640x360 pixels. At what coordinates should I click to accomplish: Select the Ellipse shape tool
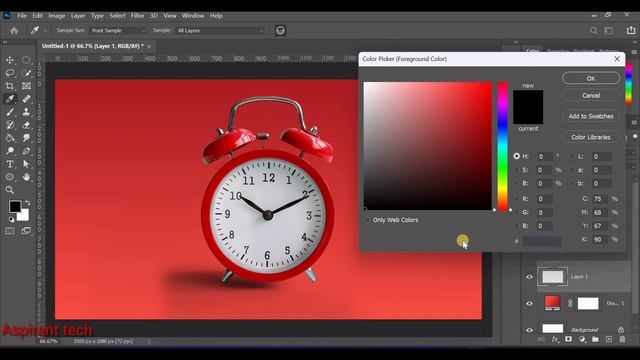click(10, 177)
